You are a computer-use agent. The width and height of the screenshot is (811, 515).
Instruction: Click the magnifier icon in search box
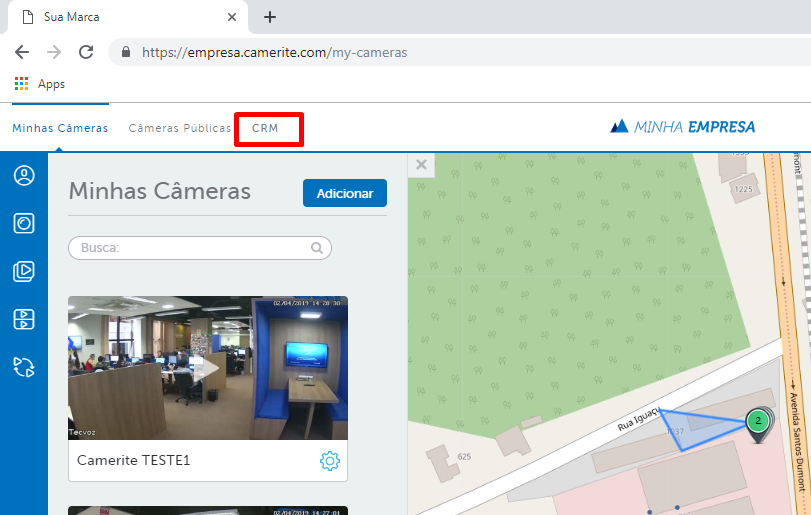[x=317, y=248]
